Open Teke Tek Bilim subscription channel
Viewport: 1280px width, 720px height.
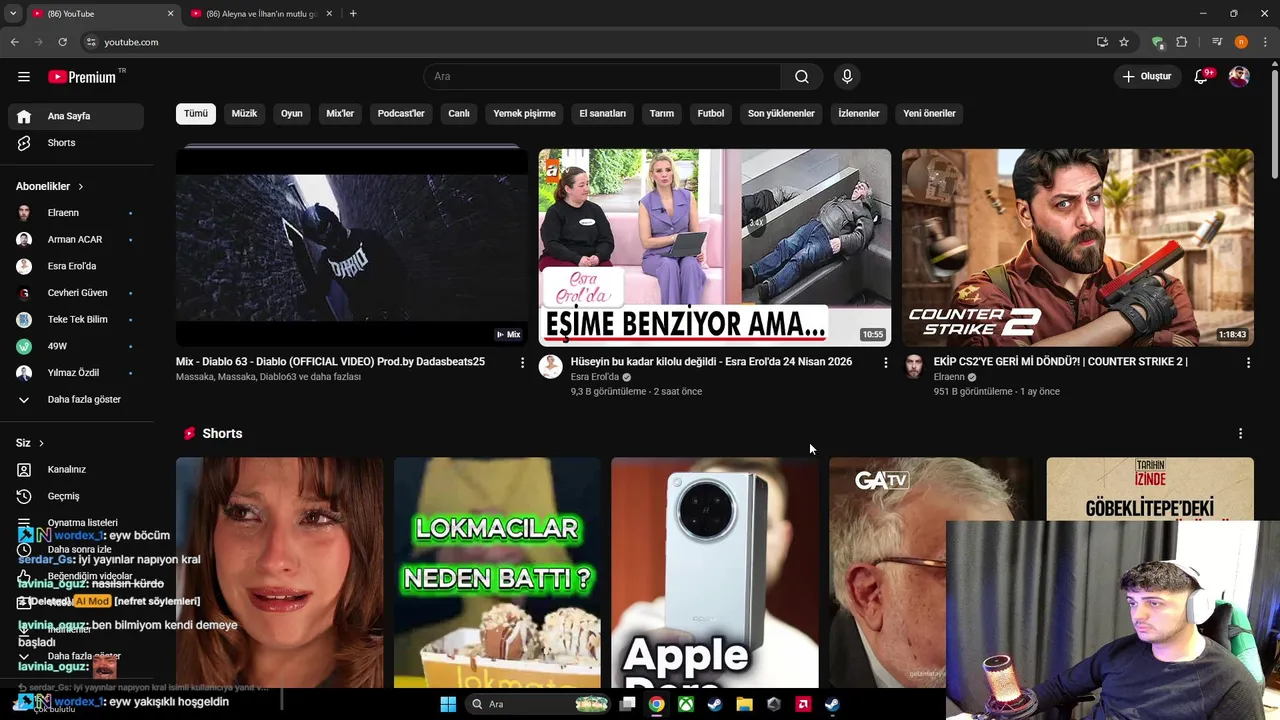(x=76, y=320)
